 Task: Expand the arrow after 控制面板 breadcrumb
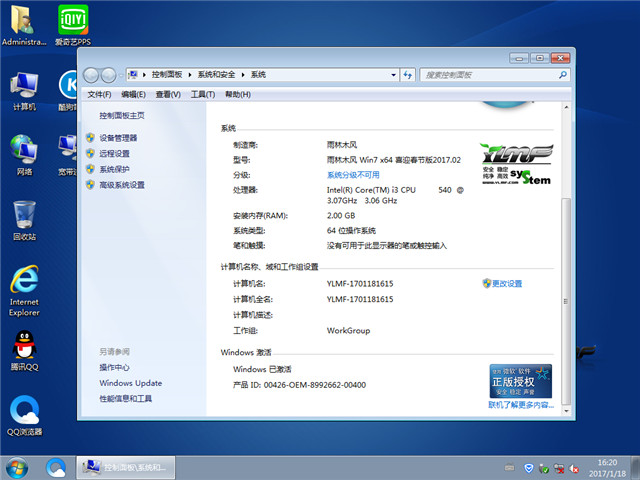[x=190, y=75]
